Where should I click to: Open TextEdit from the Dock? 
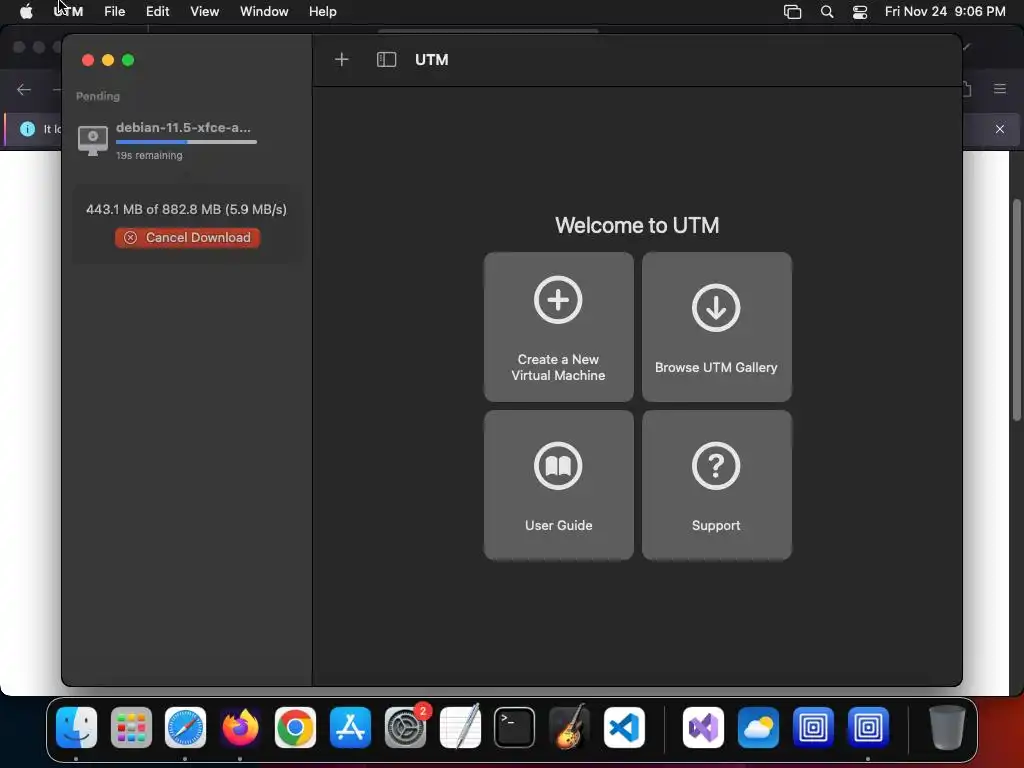coord(460,728)
